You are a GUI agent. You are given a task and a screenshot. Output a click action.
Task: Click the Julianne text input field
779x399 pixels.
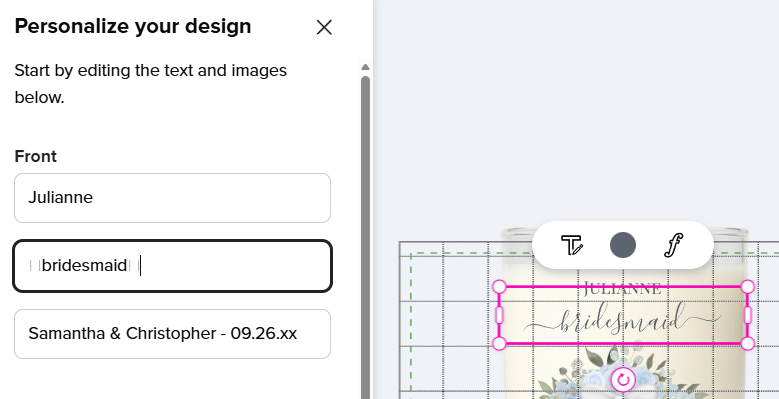point(172,198)
